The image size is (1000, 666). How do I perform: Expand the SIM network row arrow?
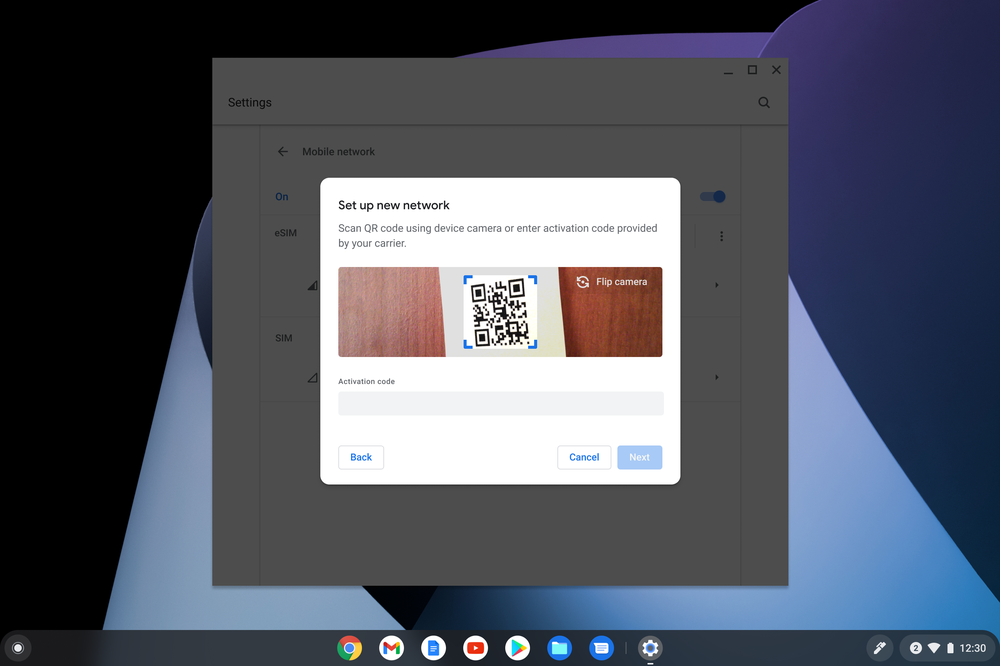pyautogui.click(x=716, y=377)
